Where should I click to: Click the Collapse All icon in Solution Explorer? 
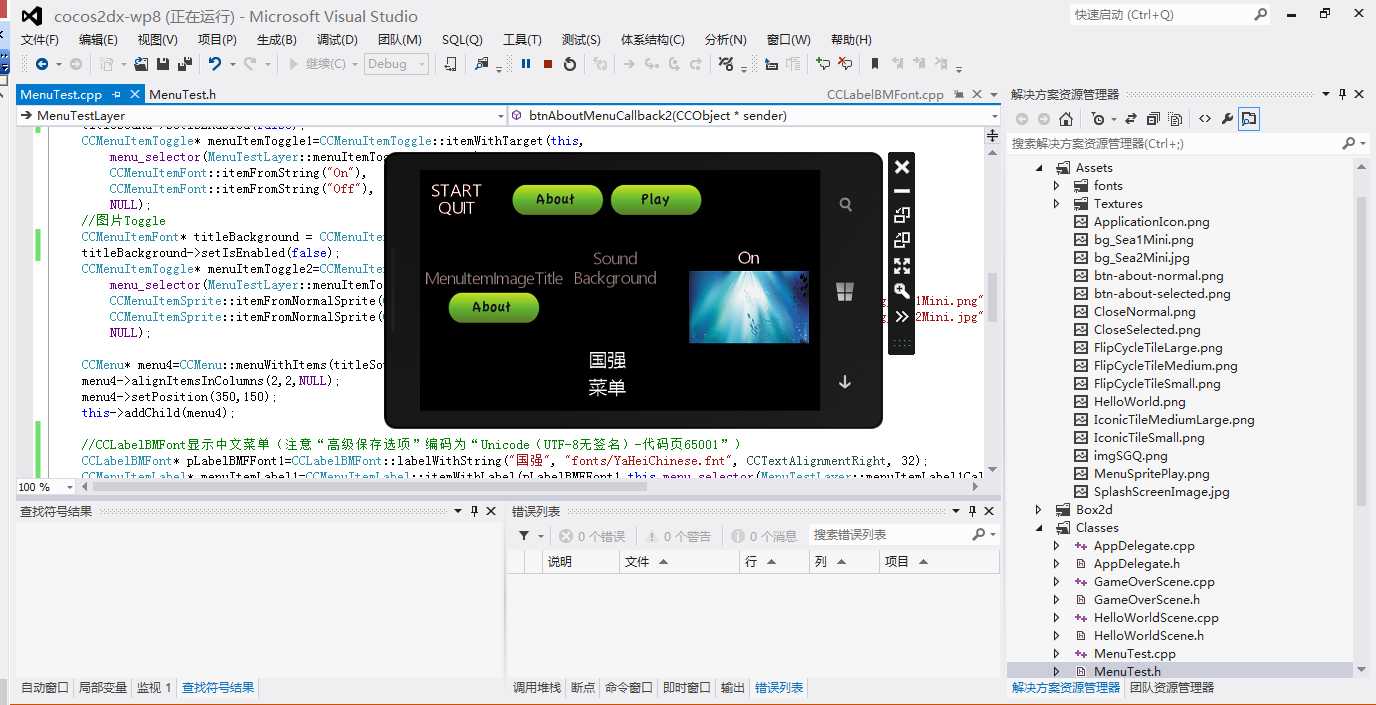(1153, 119)
